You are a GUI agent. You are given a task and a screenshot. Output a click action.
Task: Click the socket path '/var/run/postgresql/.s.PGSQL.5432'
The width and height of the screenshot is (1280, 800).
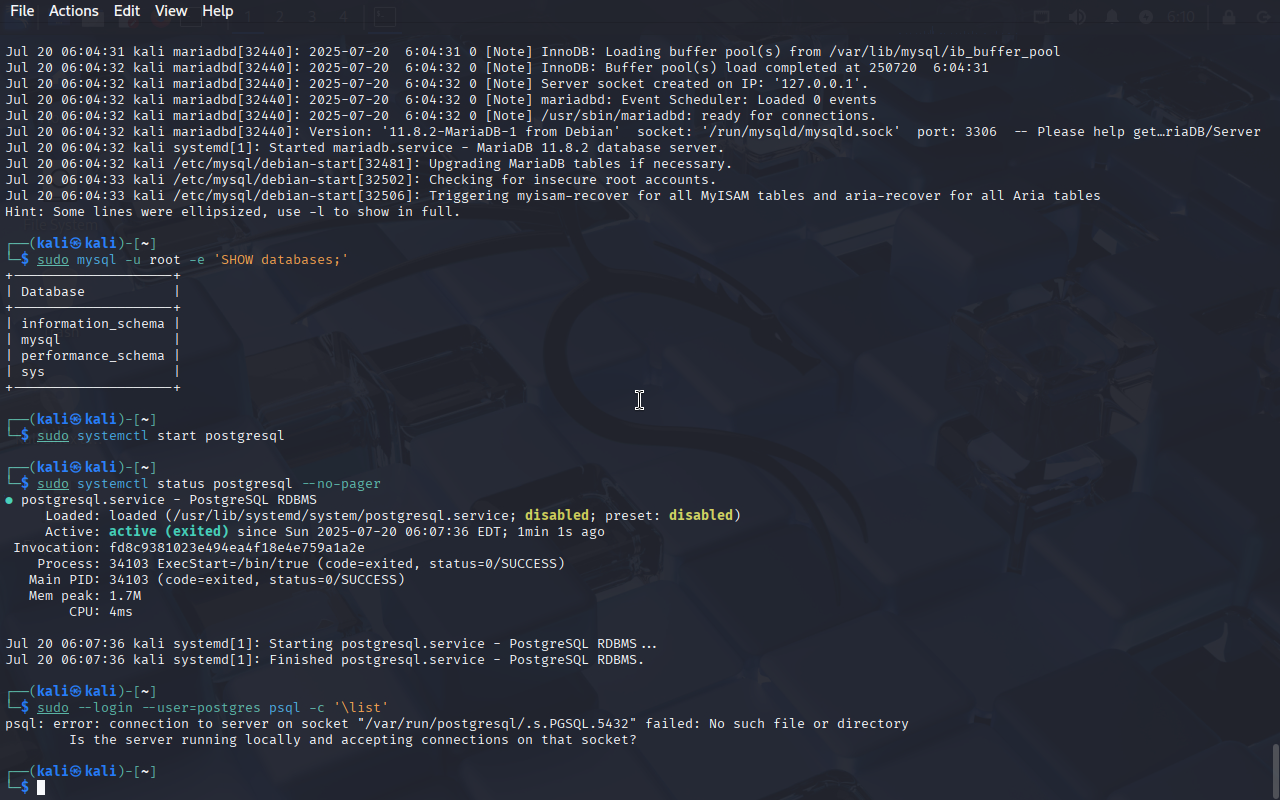point(497,724)
